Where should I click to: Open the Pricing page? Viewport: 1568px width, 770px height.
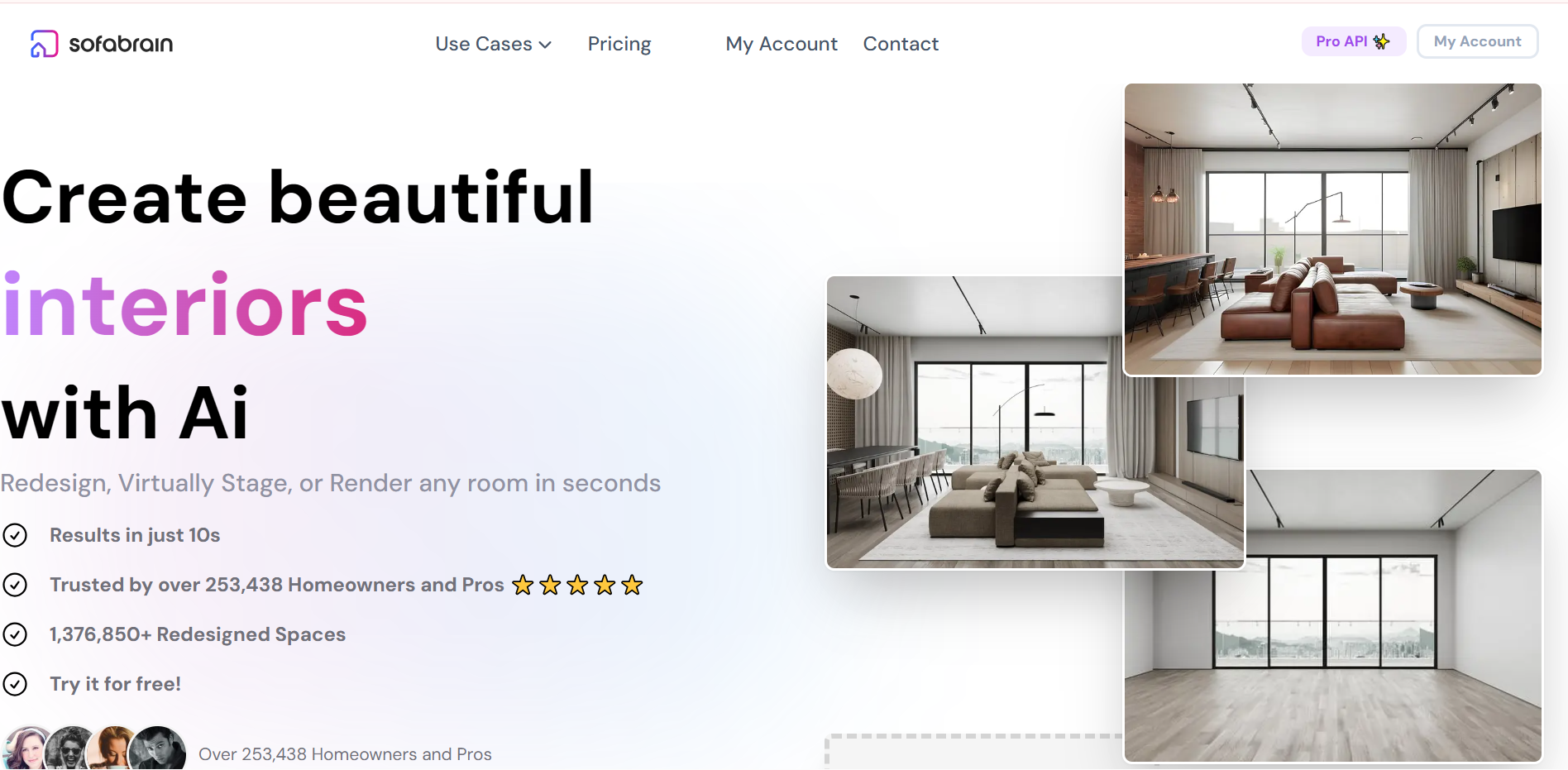coord(619,44)
